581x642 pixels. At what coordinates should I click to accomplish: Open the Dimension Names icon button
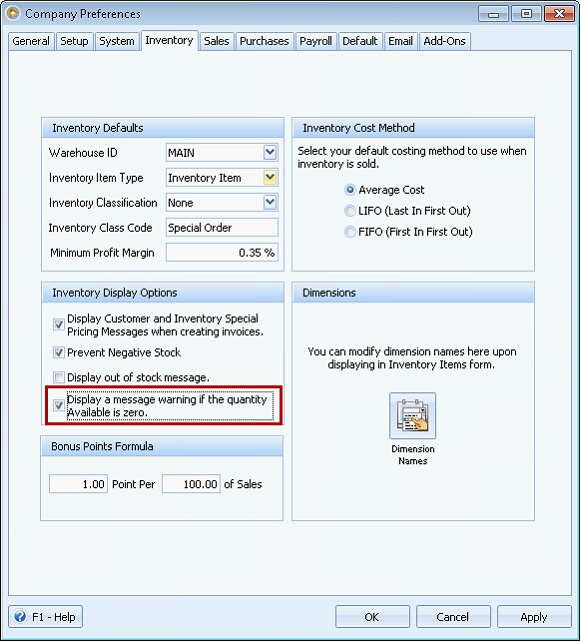click(x=412, y=416)
